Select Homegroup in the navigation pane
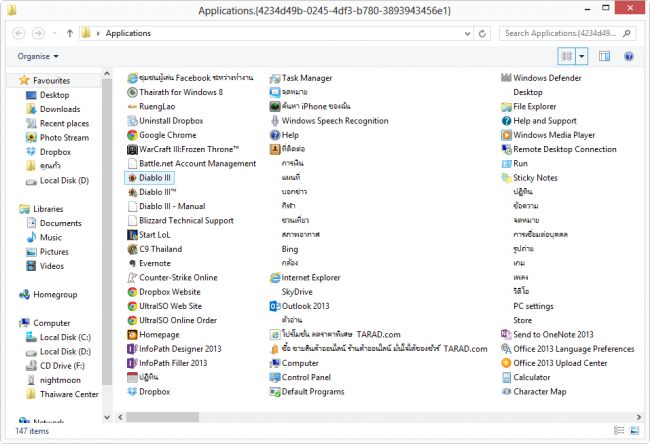Screen dimensions: 650x444 click(x=55, y=295)
